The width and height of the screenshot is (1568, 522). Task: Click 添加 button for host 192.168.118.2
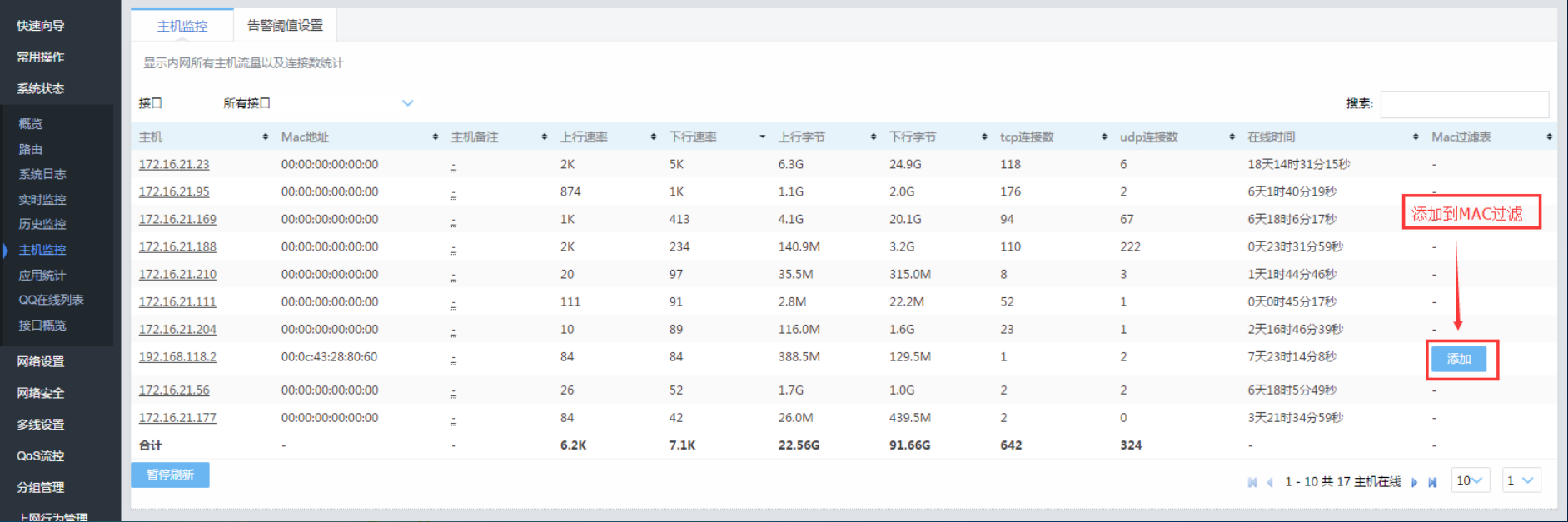click(1459, 359)
